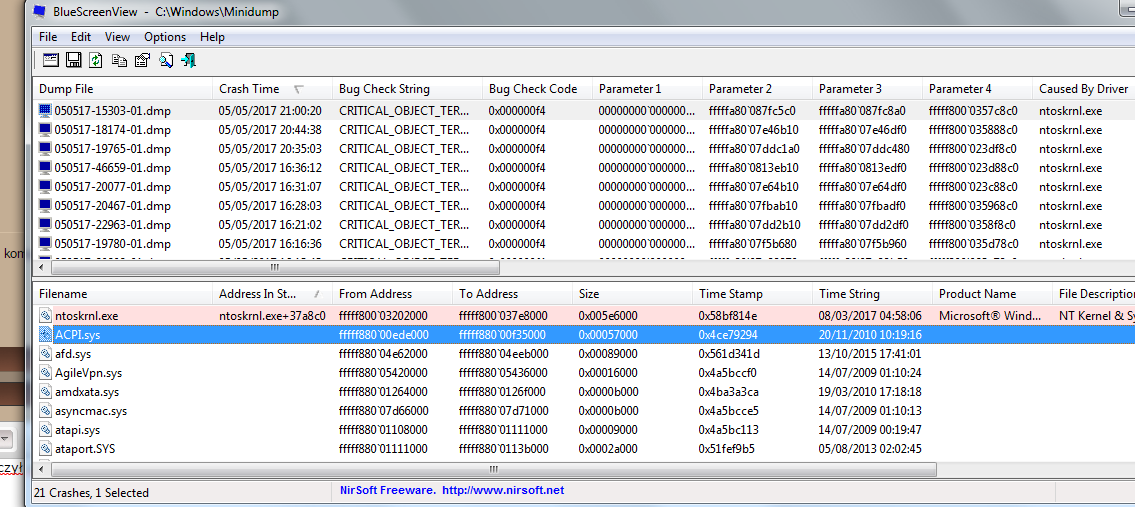
Task: Select the ntoskrnl.exe driver row
Action: 87,316
